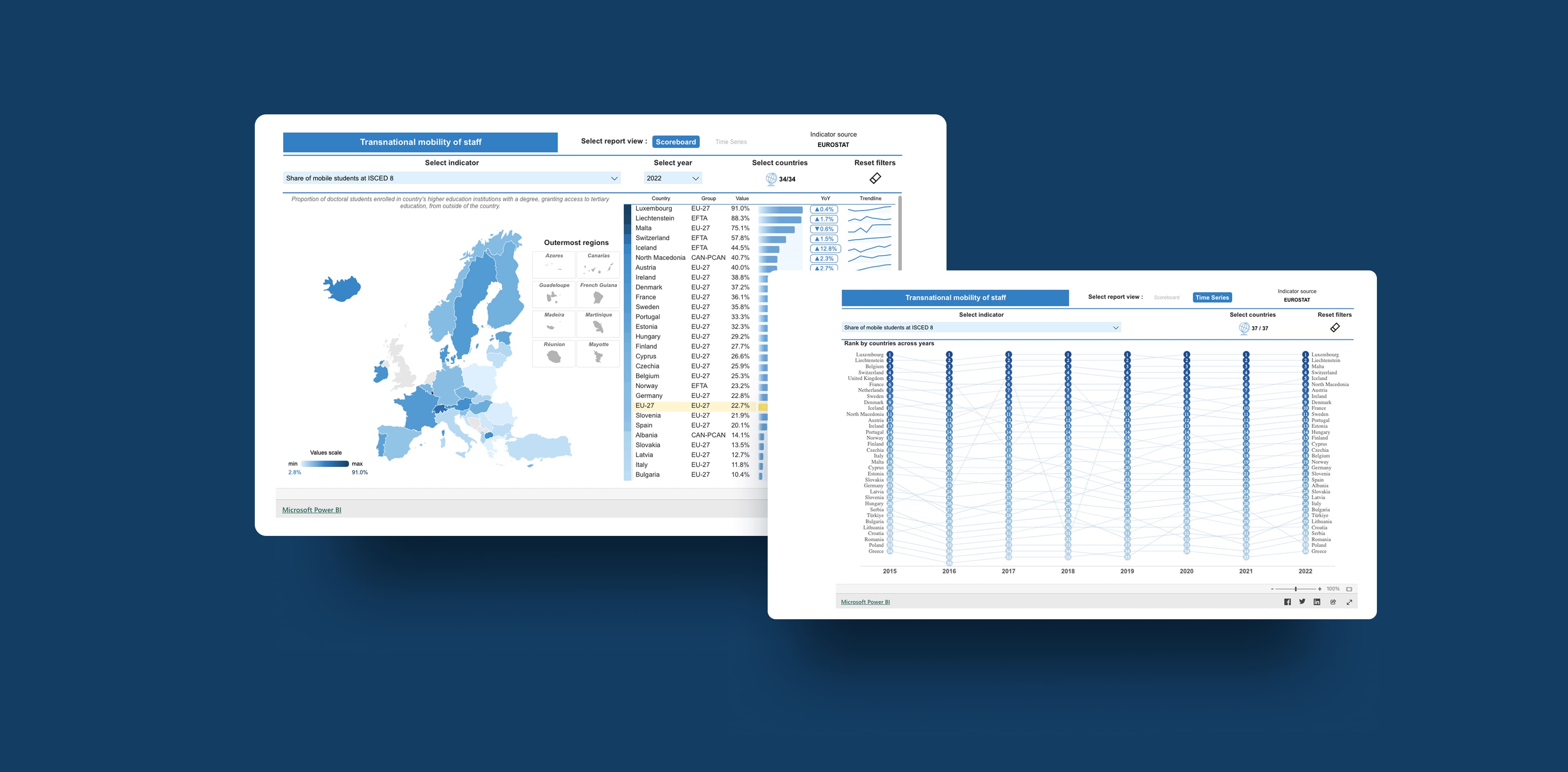Image resolution: width=1568 pixels, height=772 pixels.
Task: Switch time series panel to Scoreboard view
Action: click(1166, 298)
